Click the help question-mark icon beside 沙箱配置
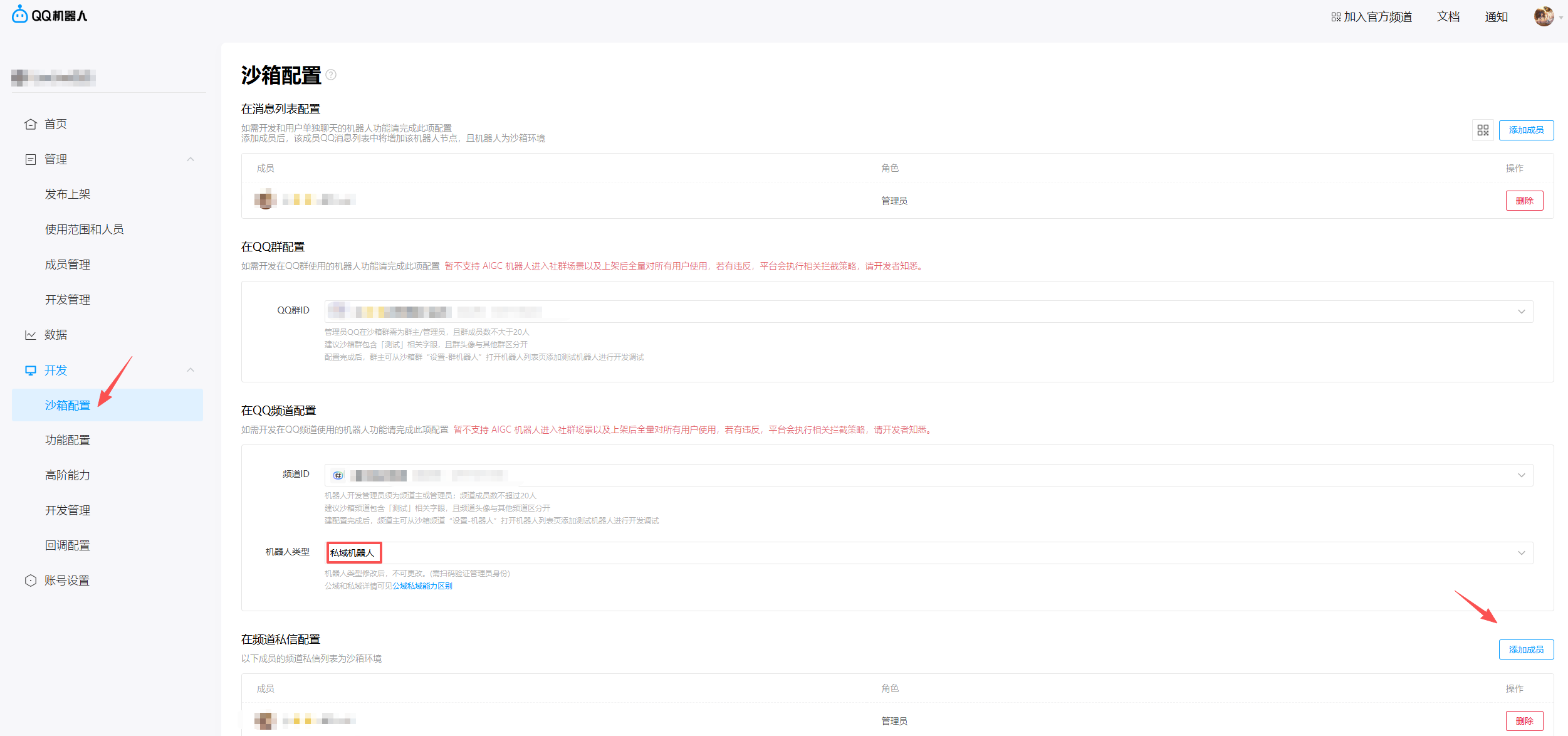Image resolution: width=1568 pixels, height=736 pixels. (x=331, y=75)
